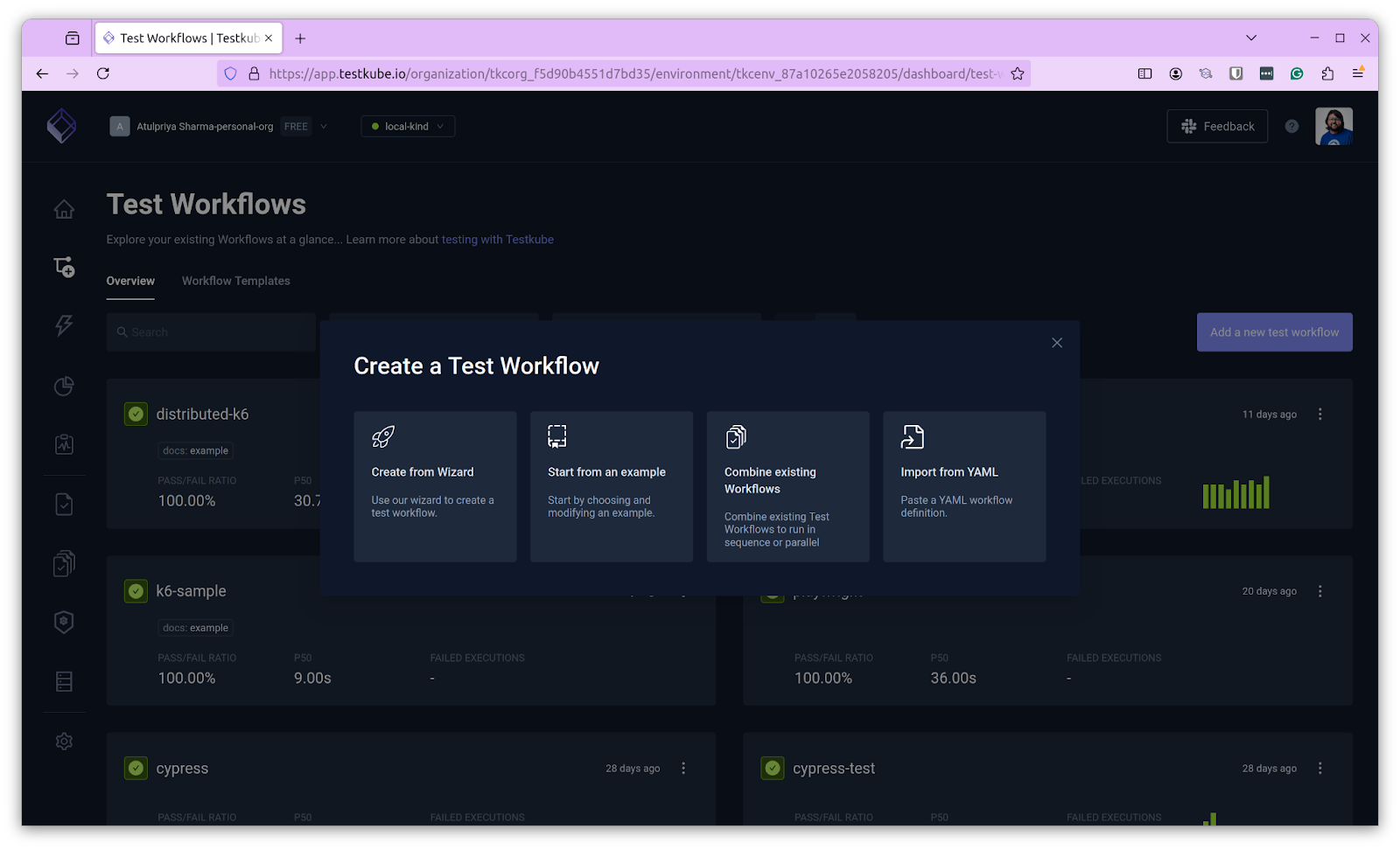Open the distributed-k6 workflow title
The width and height of the screenshot is (1400, 850).
202,415
